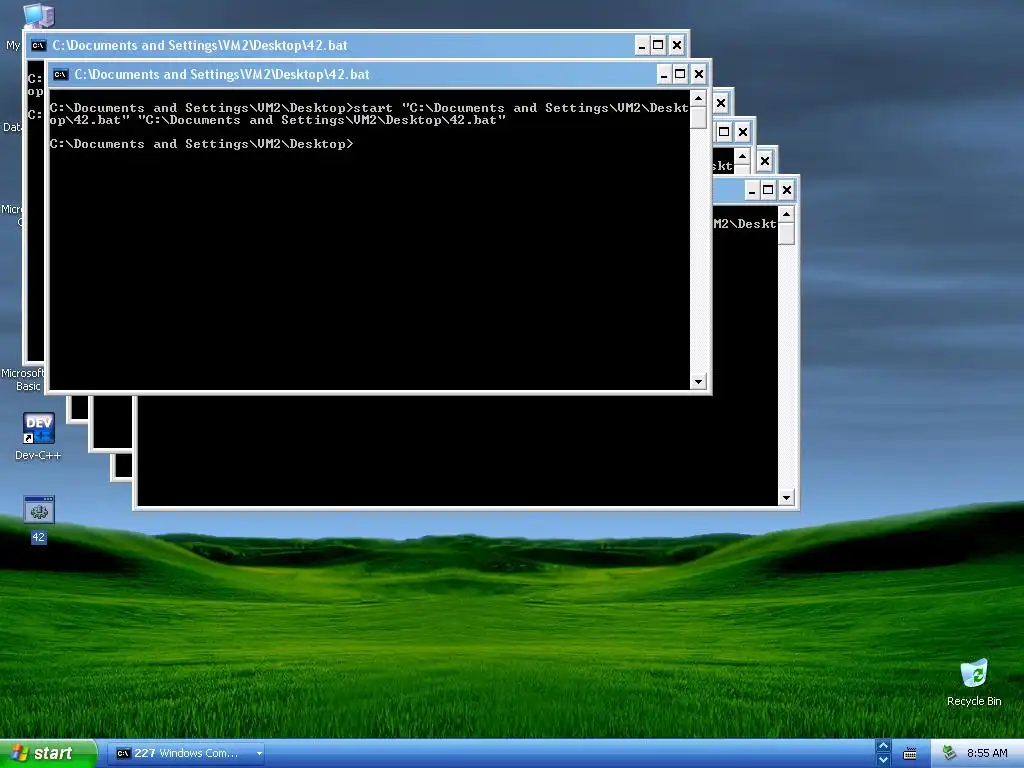Click the Safely Remove Hardware tray icon
1024x768 pixels.
point(949,754)
